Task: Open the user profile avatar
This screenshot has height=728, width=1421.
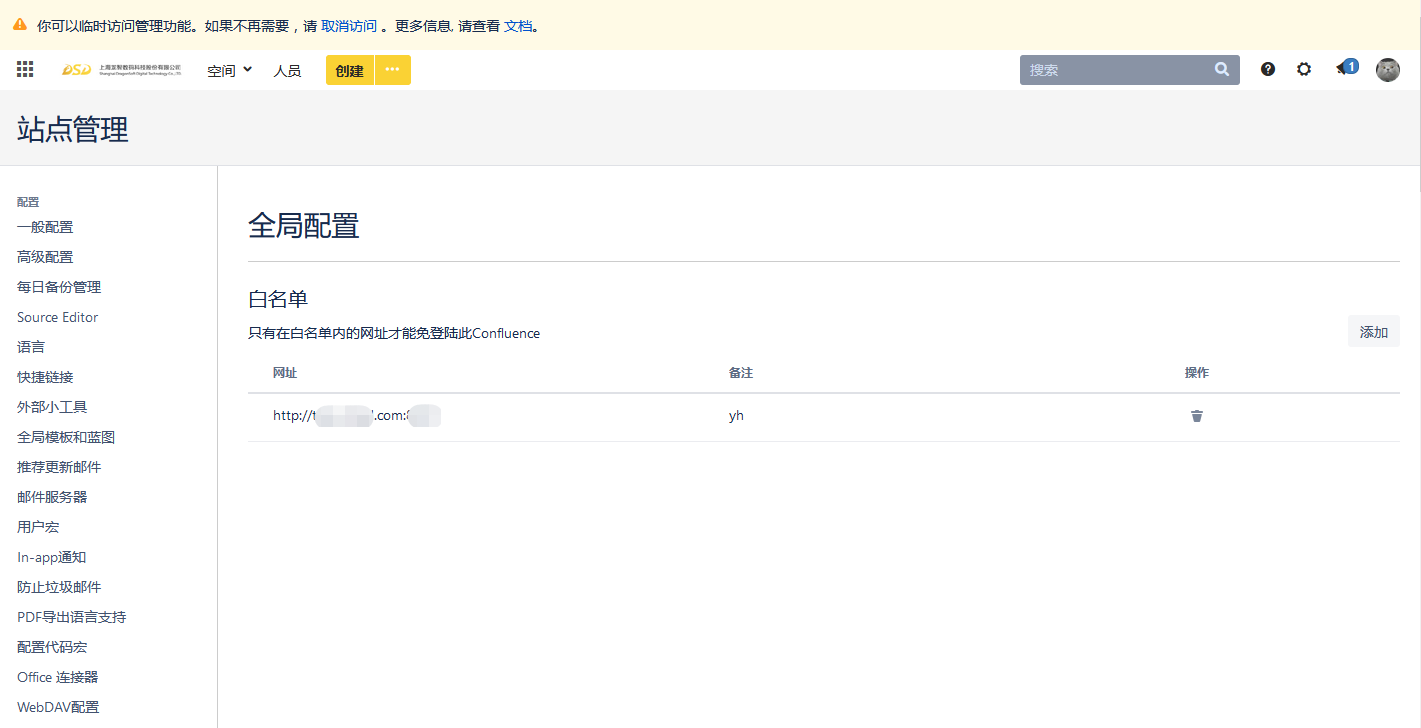Action: click(x=1388, y=70)
